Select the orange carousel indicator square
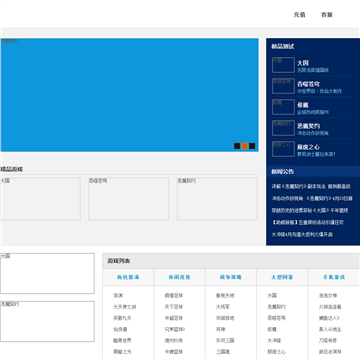The image size is (360, 360). [x=245, y=146]
